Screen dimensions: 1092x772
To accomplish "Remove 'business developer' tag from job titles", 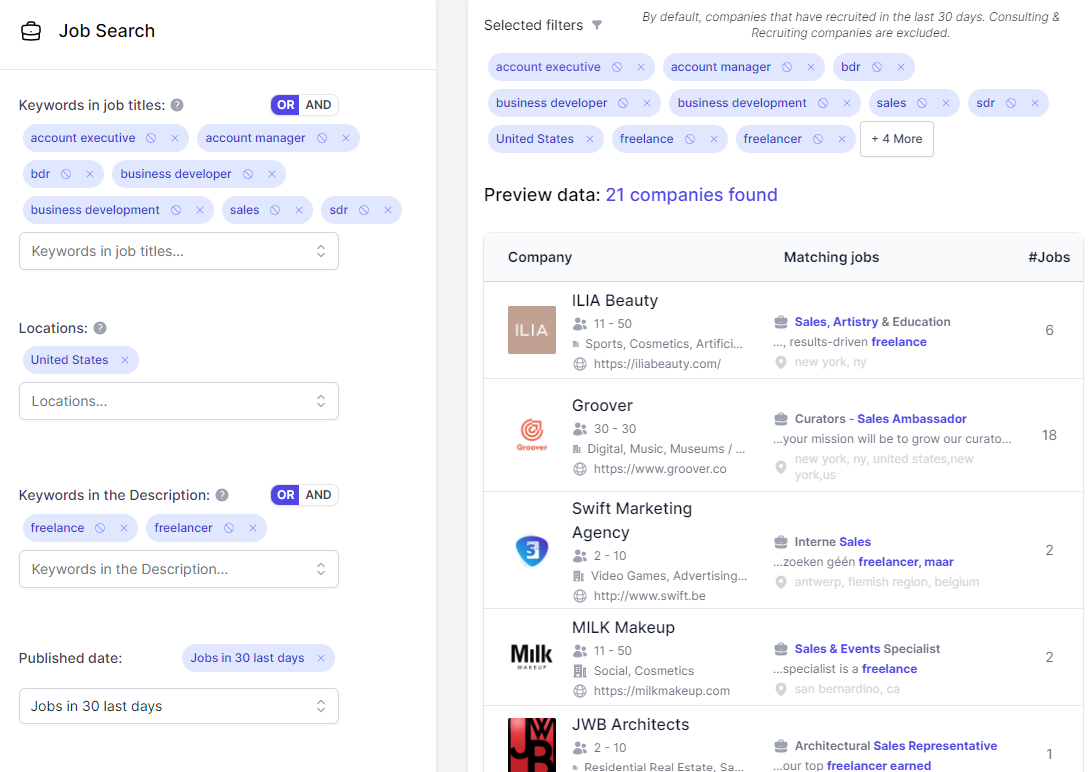I will pos(272,174).
